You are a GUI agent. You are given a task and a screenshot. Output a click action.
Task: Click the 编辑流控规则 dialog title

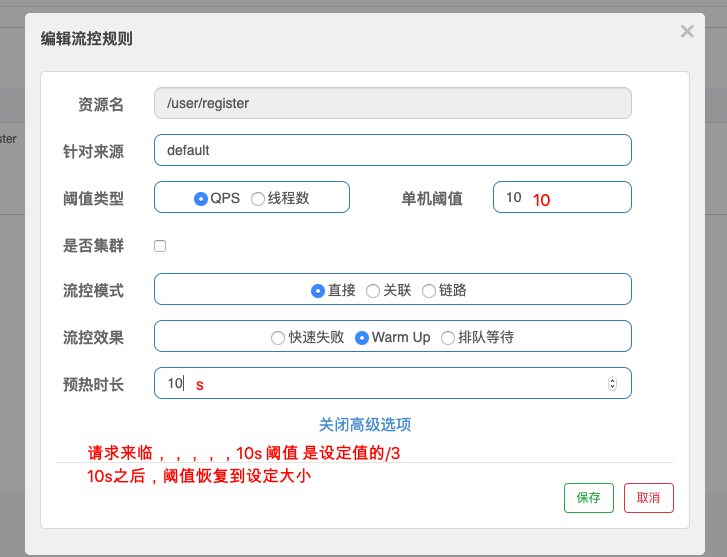pos(87,39)
